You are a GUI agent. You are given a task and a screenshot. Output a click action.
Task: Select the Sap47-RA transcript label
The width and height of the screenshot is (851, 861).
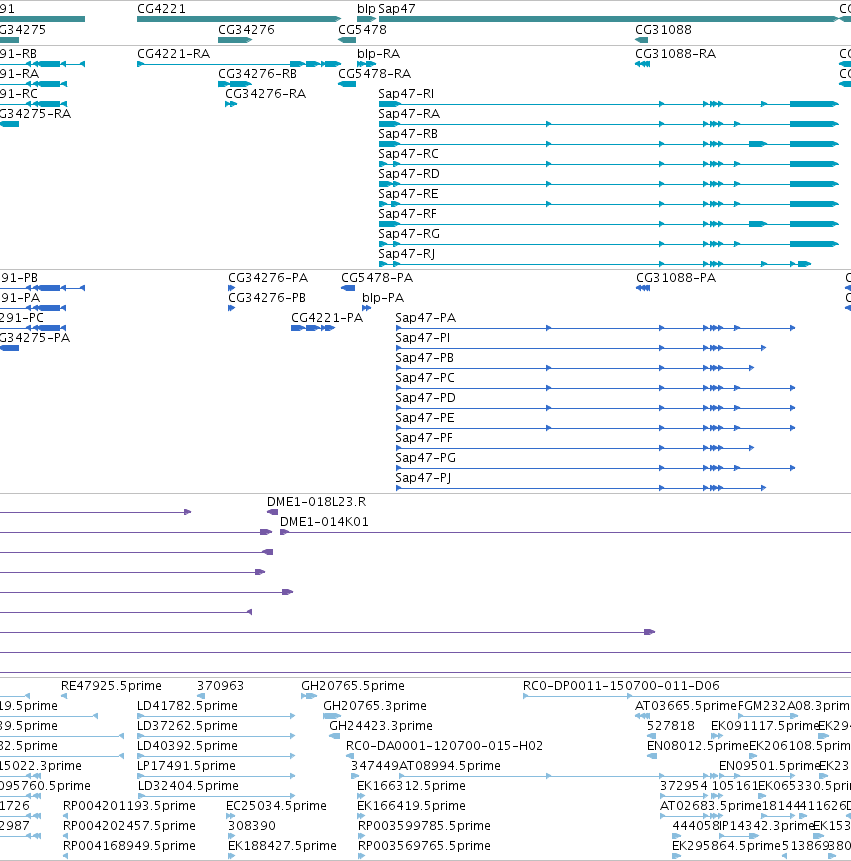(x=409, y=114)
